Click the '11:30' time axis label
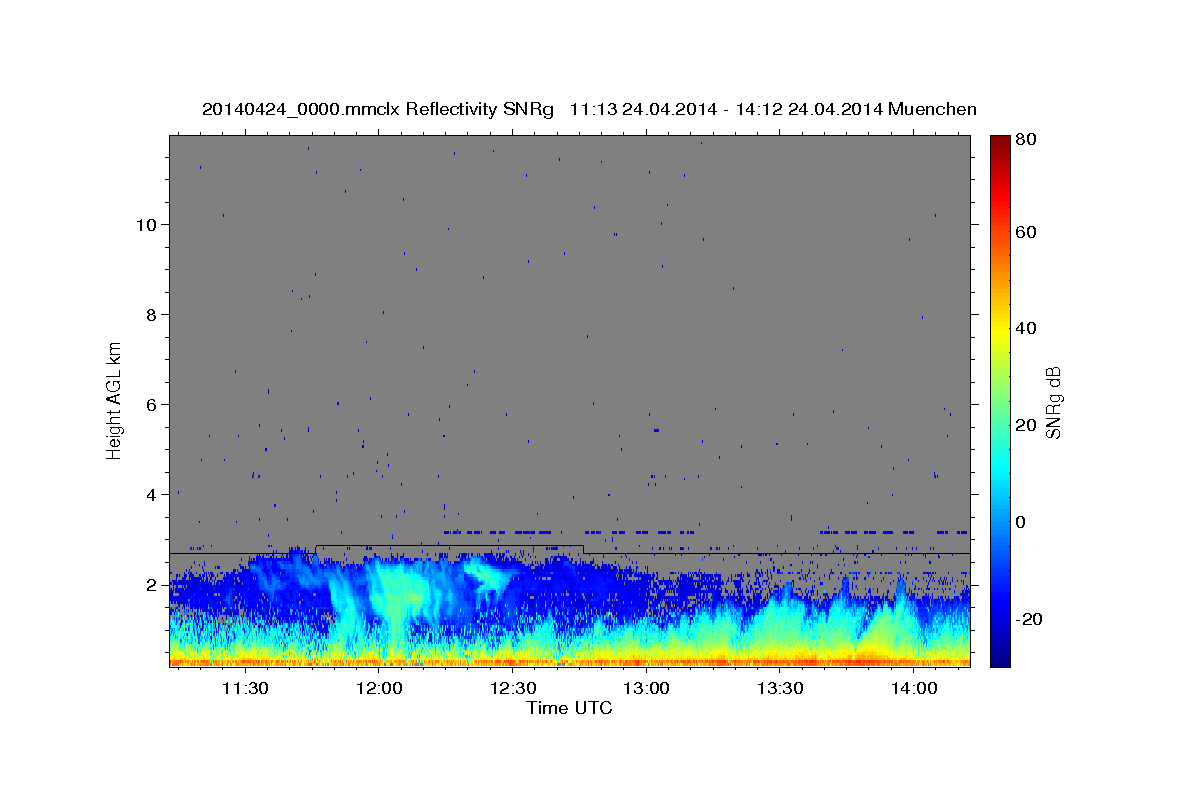1200x800 pixels. point(245,689)
